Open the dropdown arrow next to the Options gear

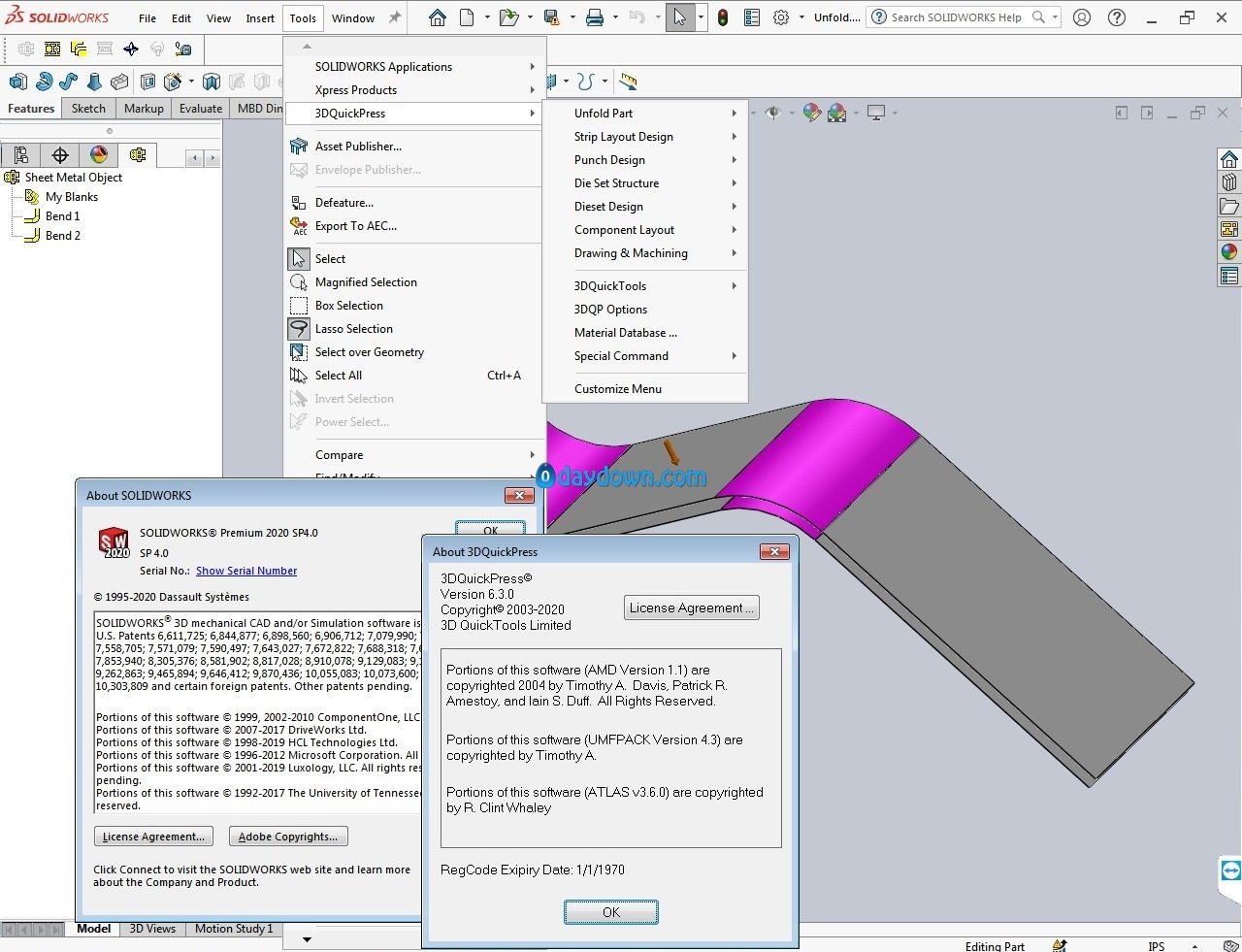click(x=801, y=17)
